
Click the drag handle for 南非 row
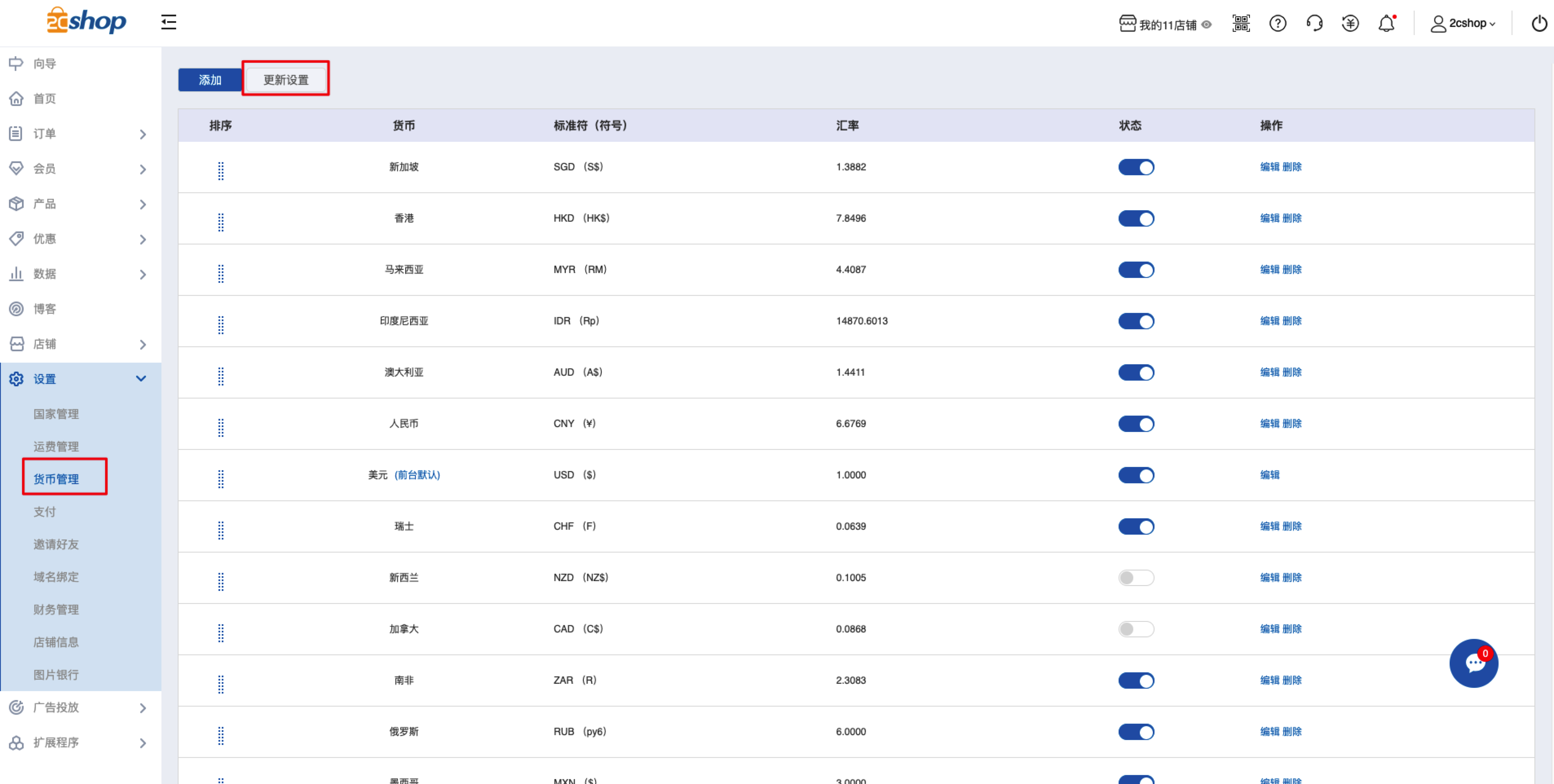coord(221,684)
